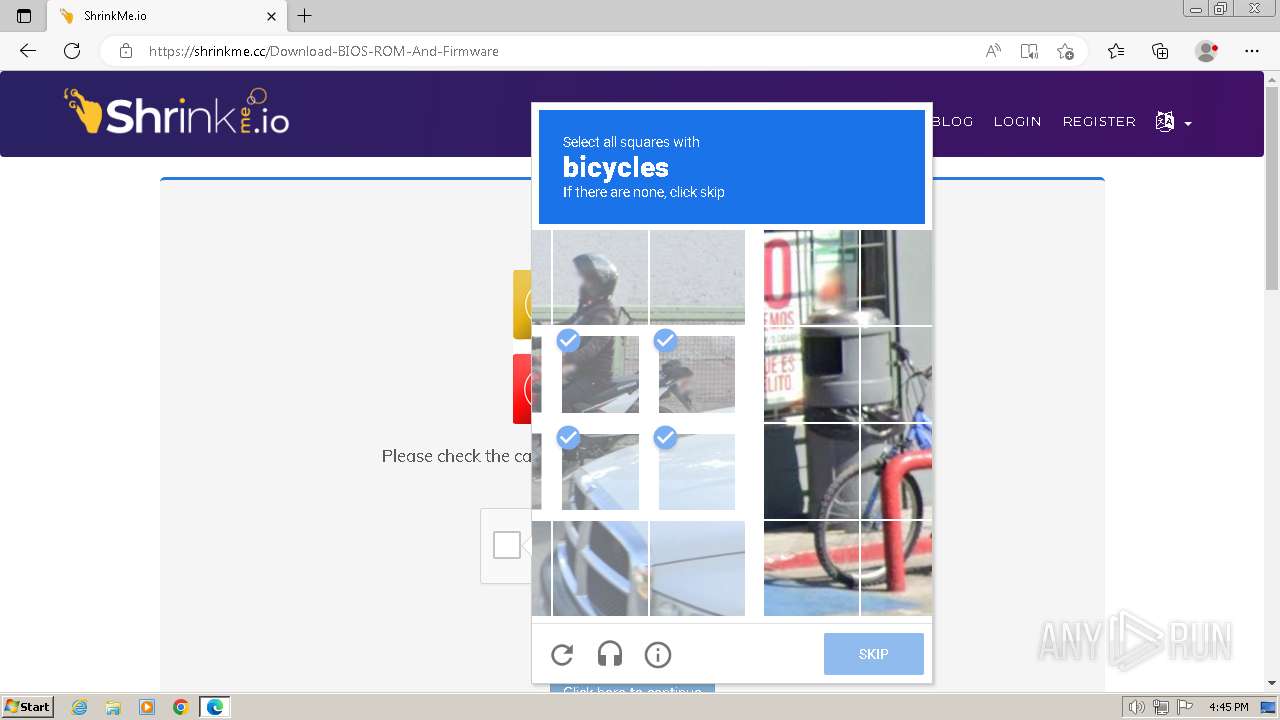Viewport: 1280px width, 720px height.
Task: Click the SKIP button
Action: 874,654
